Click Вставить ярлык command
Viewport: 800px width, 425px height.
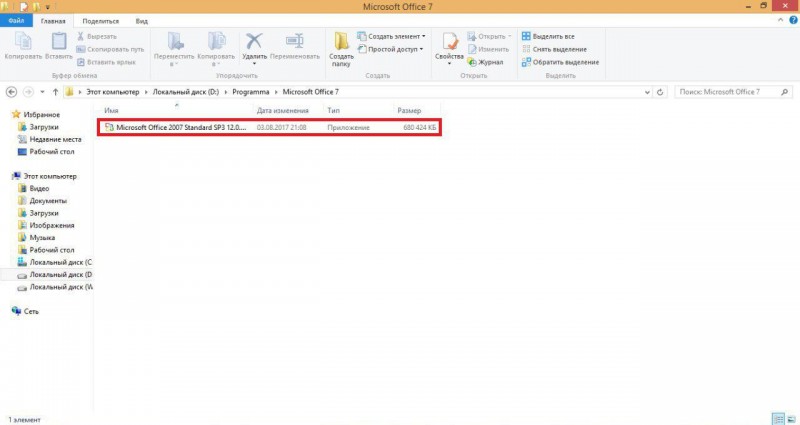(106, 62)
